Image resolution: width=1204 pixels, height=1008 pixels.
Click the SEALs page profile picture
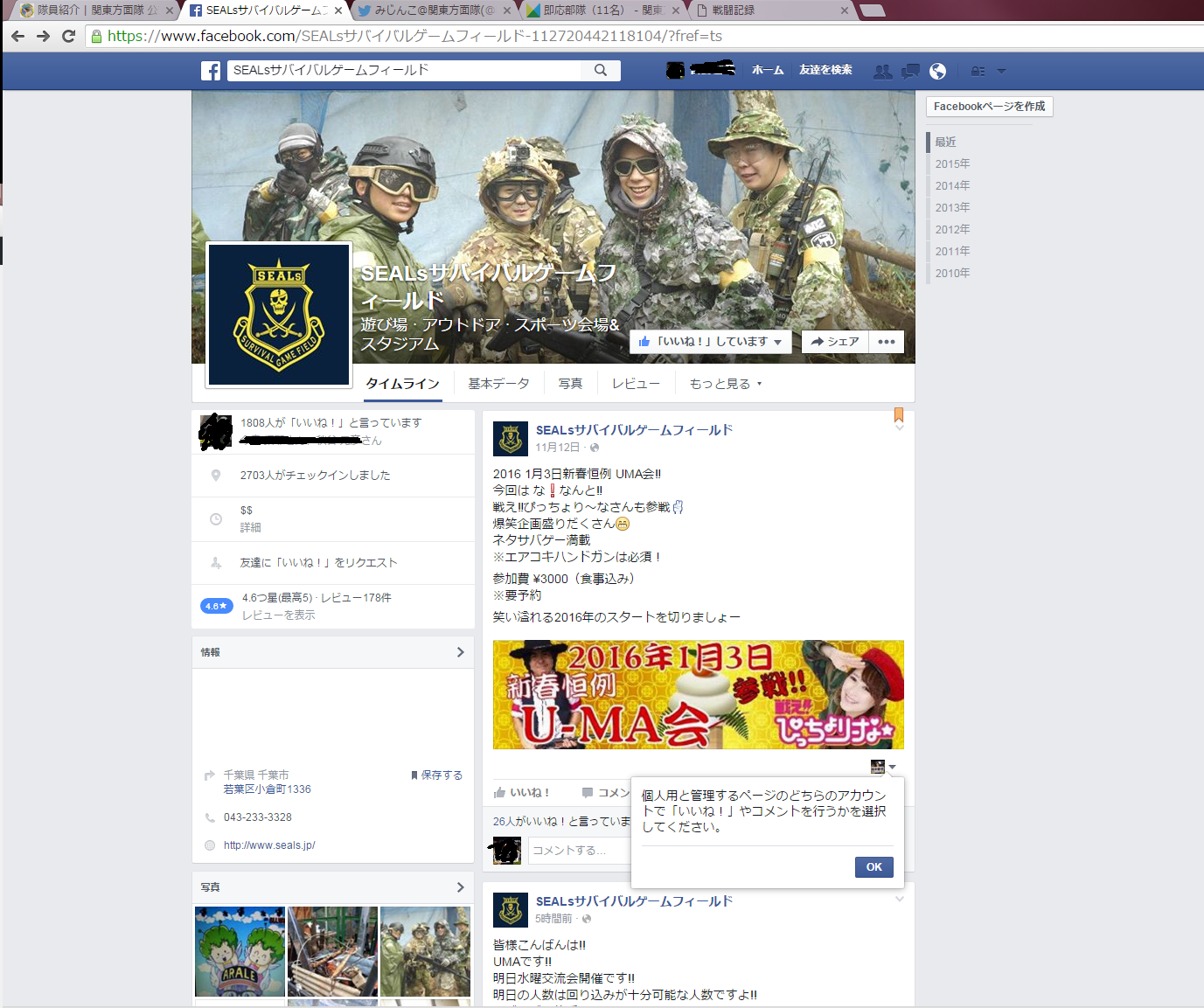279,315
